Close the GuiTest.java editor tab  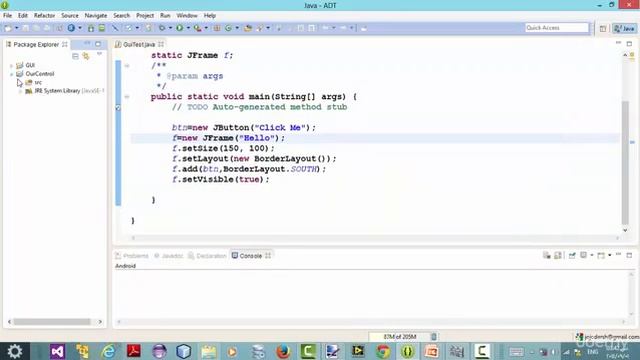[161, 44]
